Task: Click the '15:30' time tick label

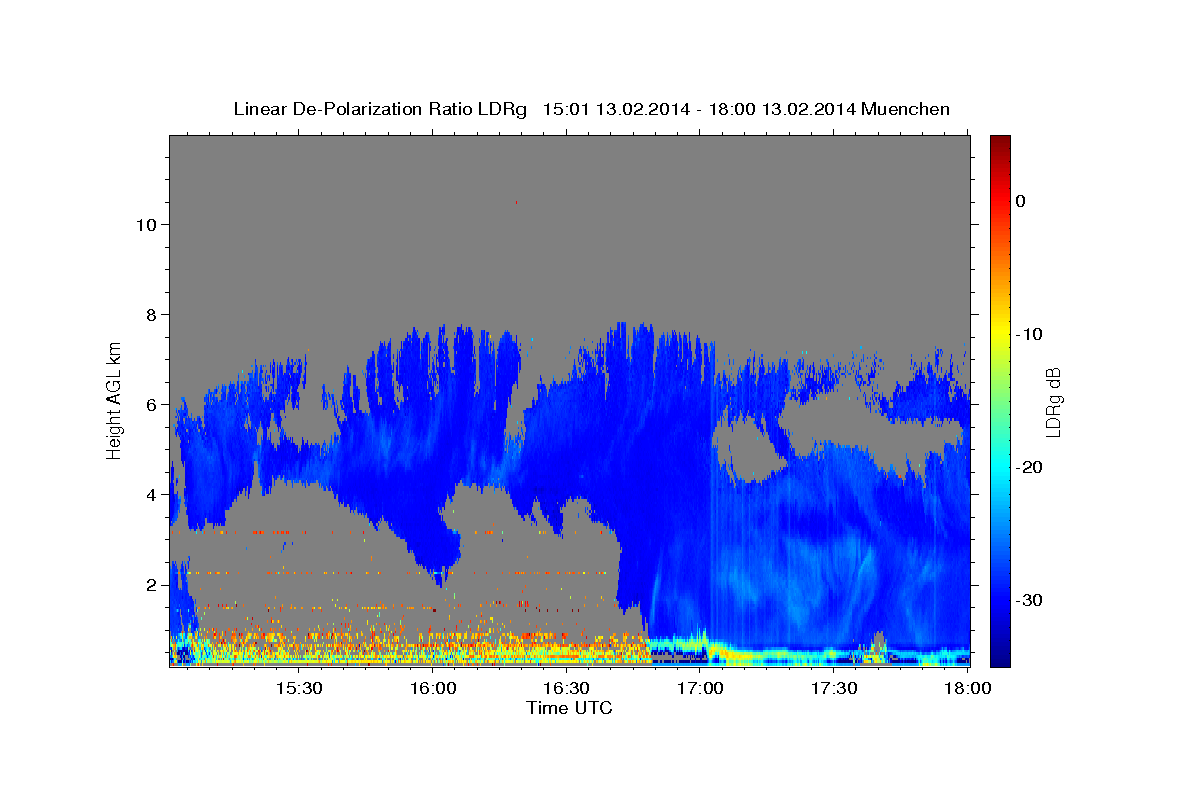Action: [x=299, y=688]
